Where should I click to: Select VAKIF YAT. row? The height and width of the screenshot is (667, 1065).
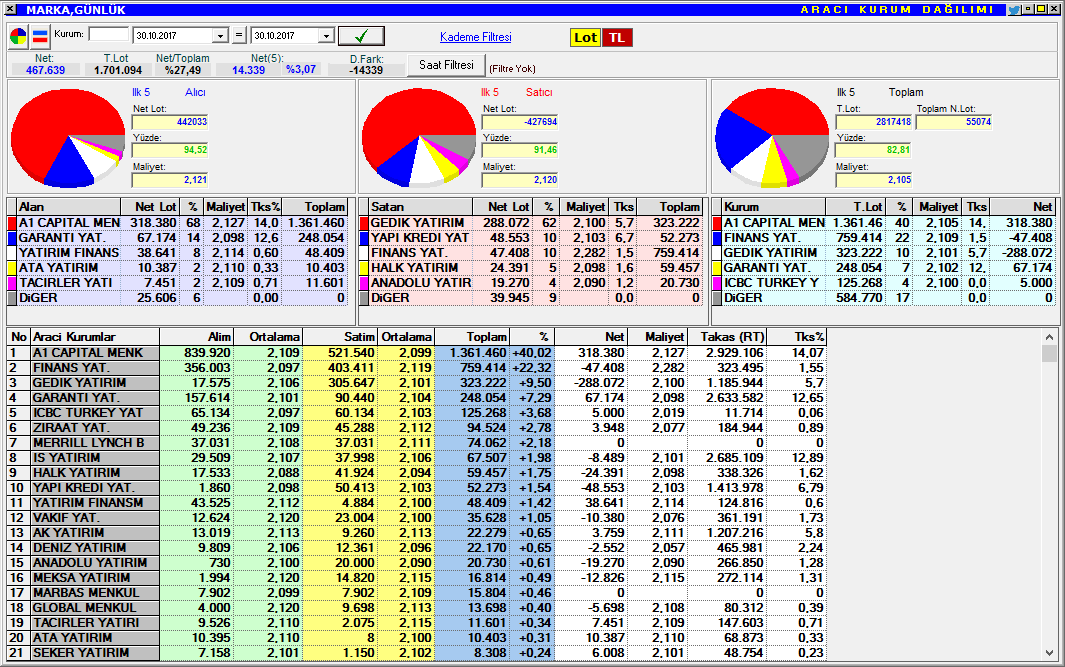click(x=416, y=518)
